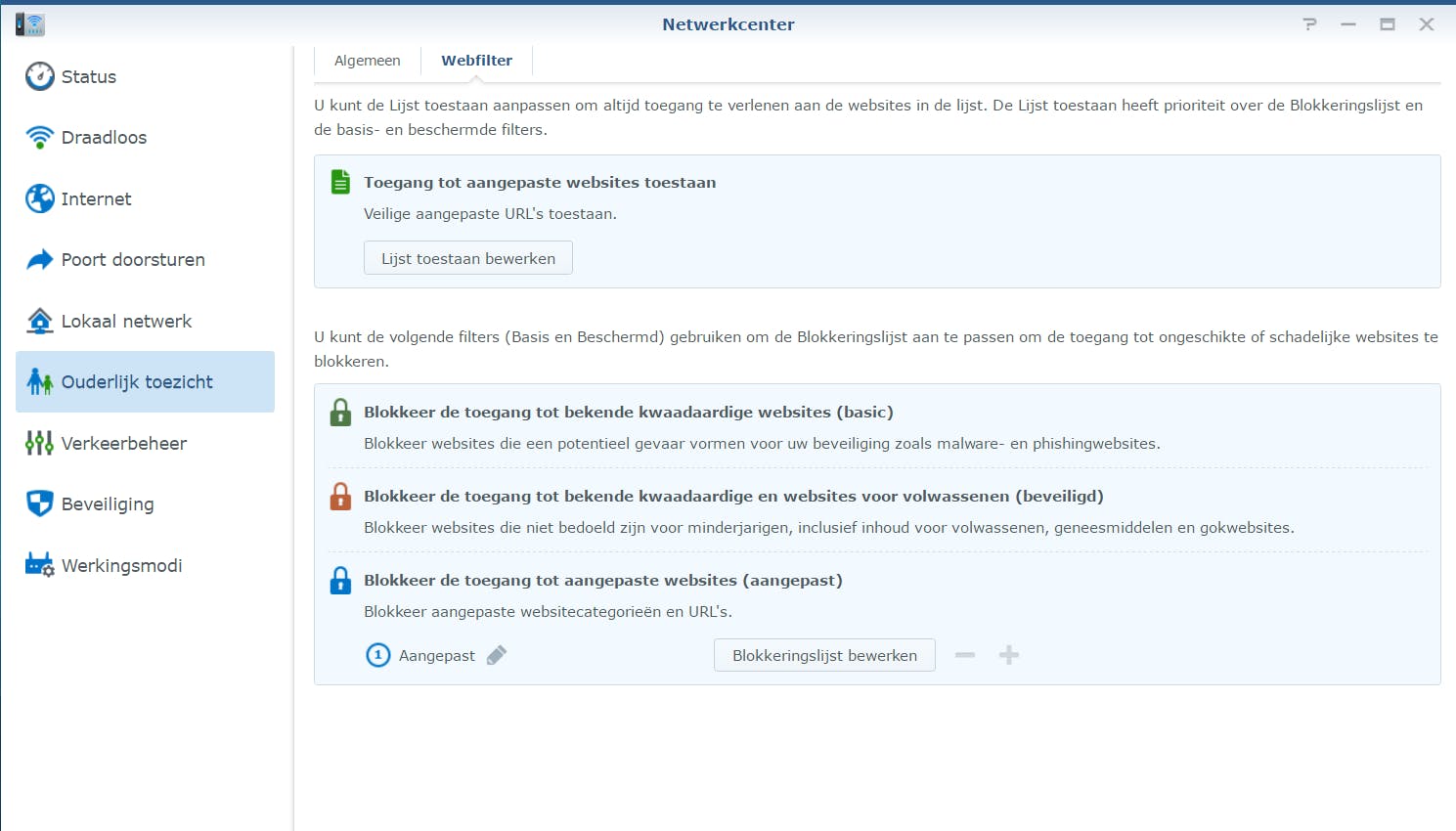The height and width of the screenshot is (831, 1456).
Task: Click the plus icon to add filter
Action: click(x=1009, y=655)
